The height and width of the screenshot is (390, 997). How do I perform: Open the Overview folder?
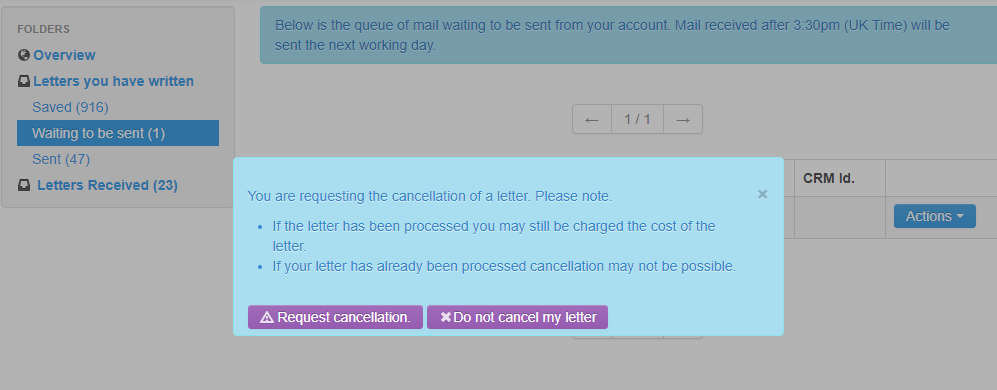64,55
